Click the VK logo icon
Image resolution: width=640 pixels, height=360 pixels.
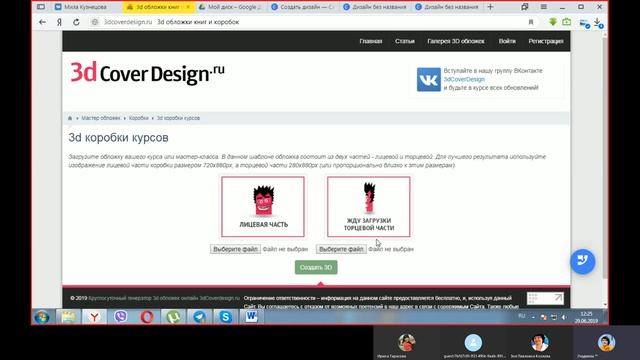tap(429, 79)
